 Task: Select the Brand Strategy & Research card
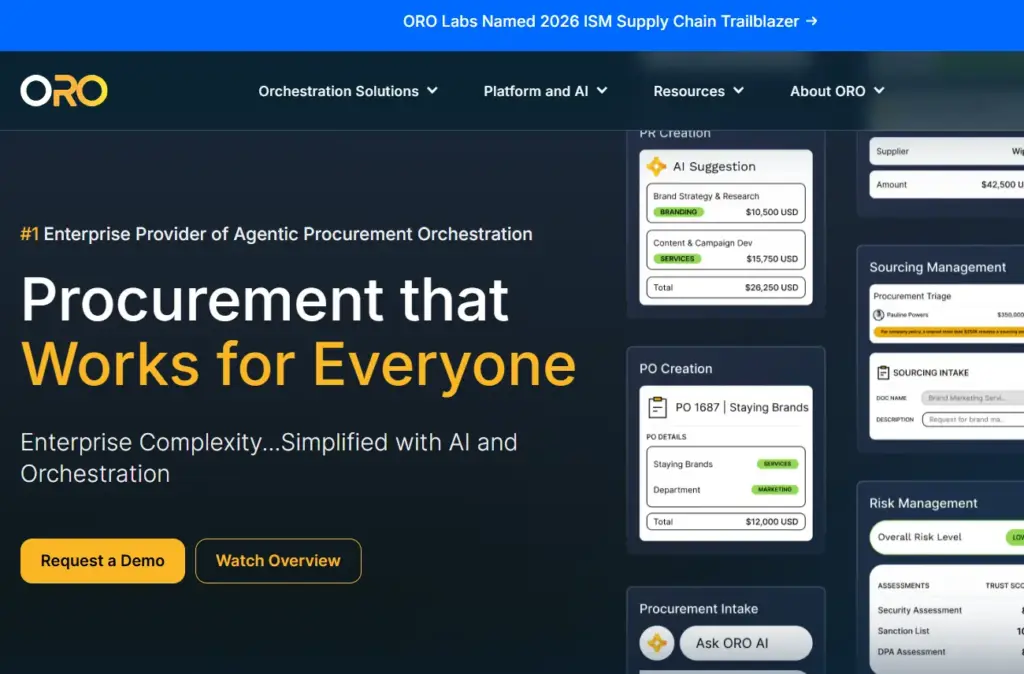tap(726, 204)
